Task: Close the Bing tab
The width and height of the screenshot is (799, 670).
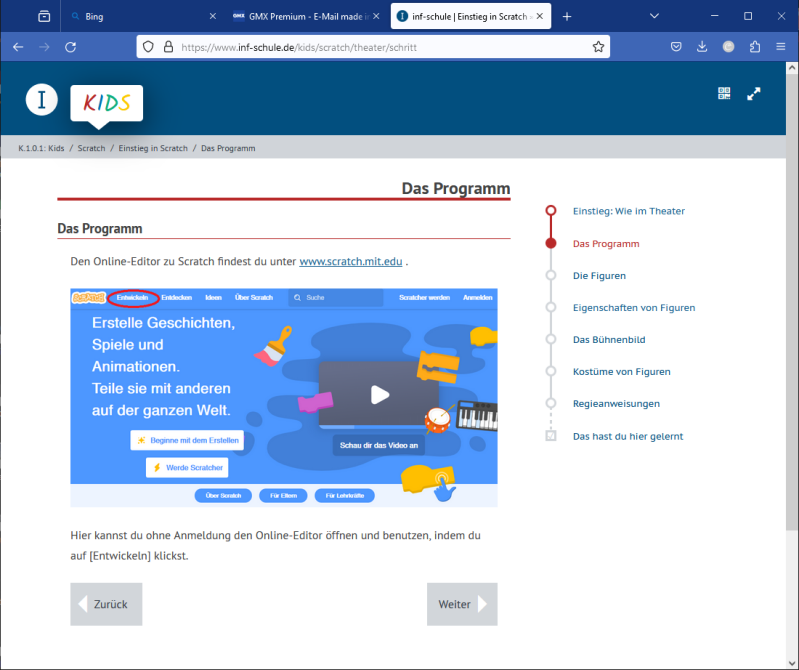Action: point(213,16)
